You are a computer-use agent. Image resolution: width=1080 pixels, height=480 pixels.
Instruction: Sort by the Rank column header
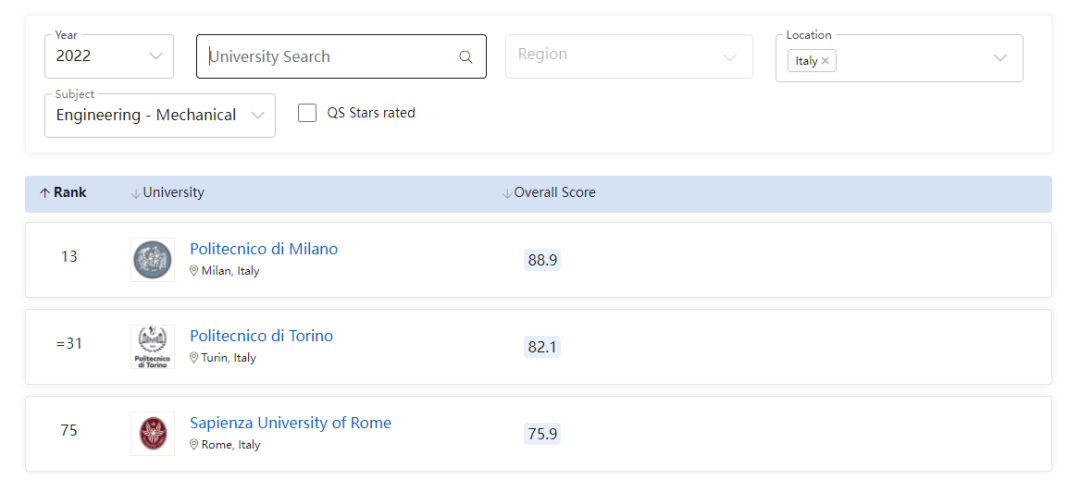coord(70,193)
